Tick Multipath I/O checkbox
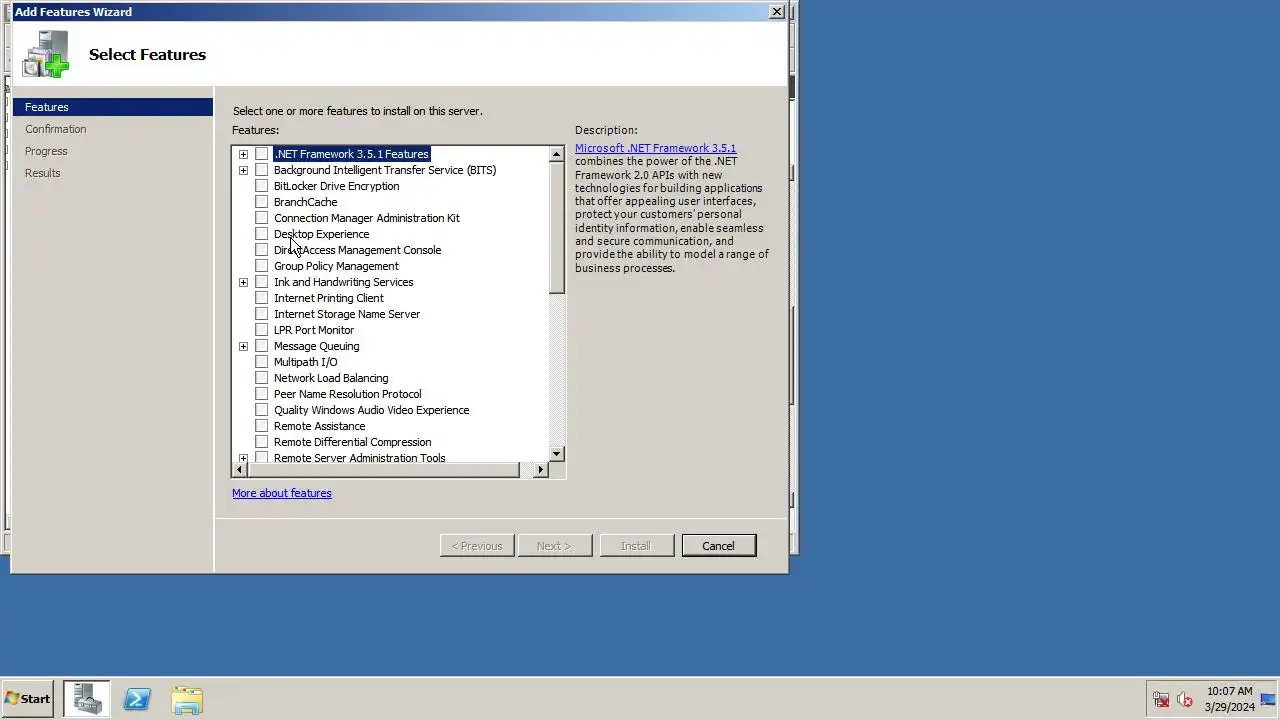The width and height of the screenshot is (1280, 720). (x=262, y=362)
